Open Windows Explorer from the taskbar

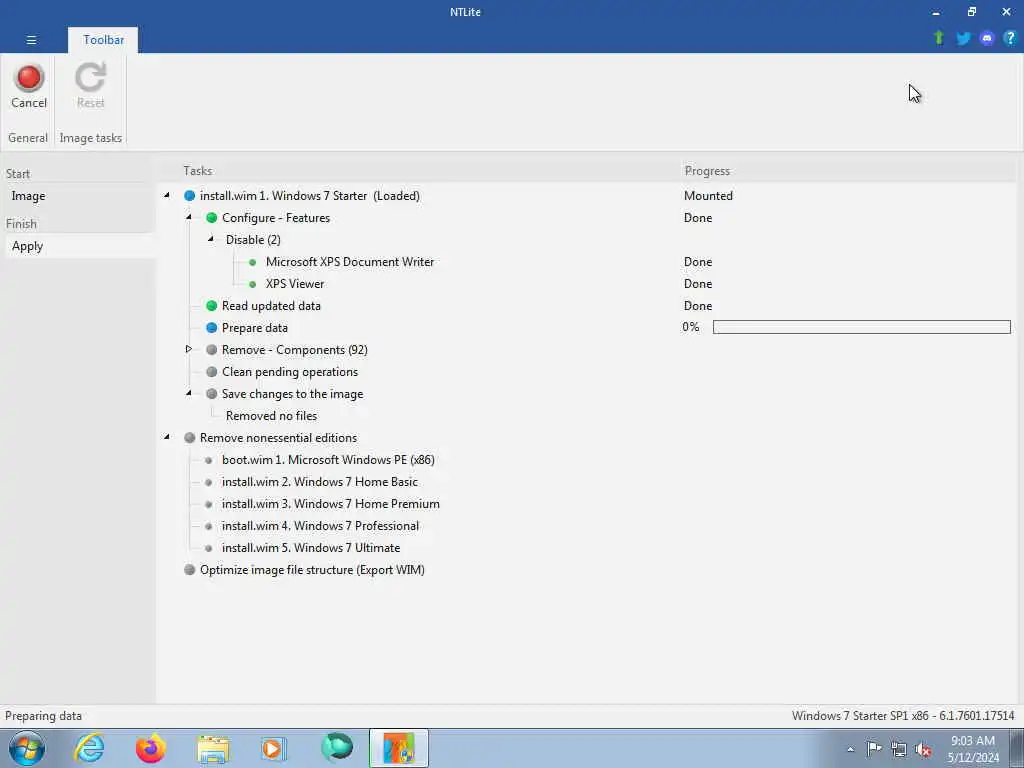click(x=213, y=749)
